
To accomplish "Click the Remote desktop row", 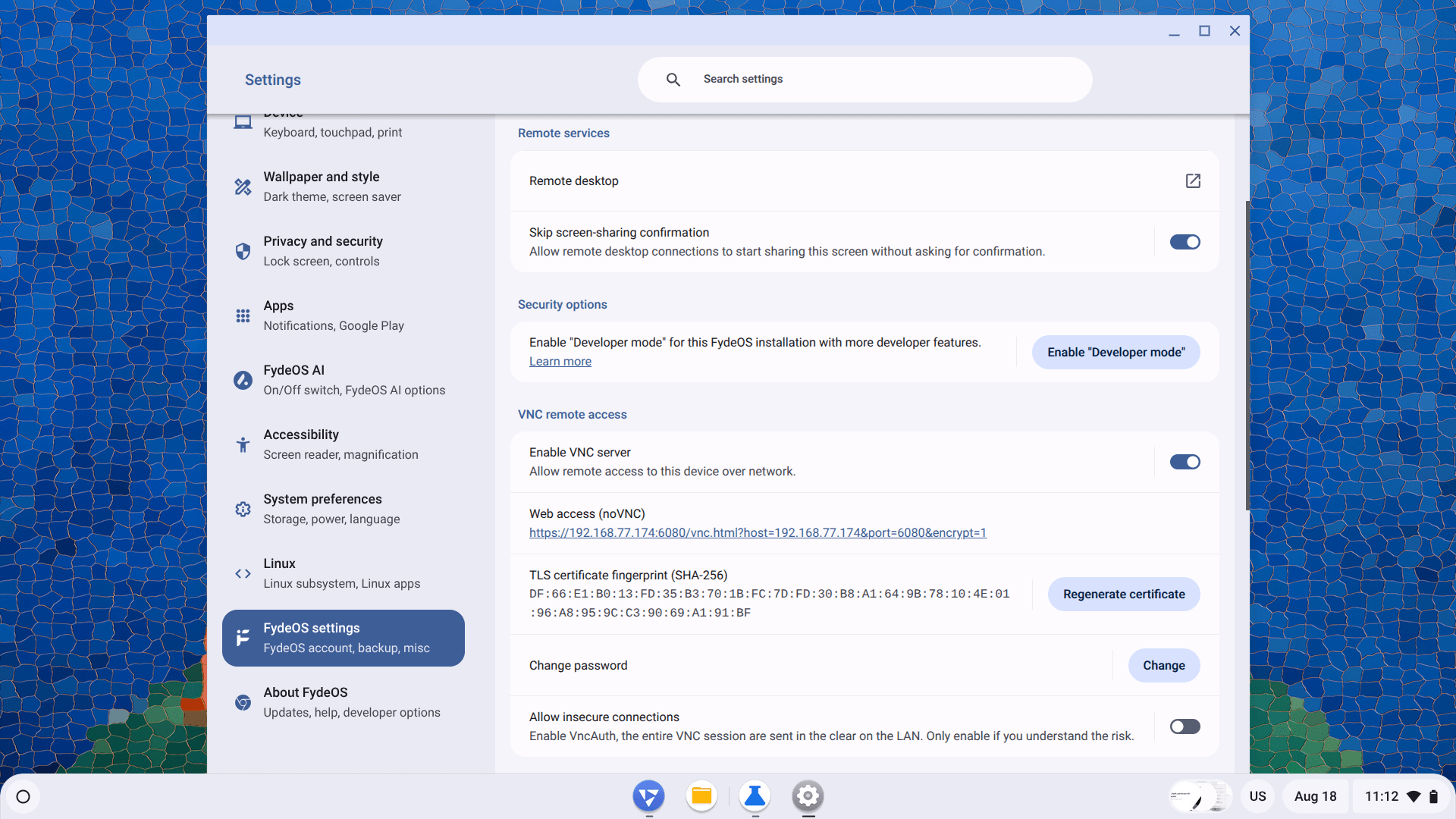I will [x=864, y=180].
